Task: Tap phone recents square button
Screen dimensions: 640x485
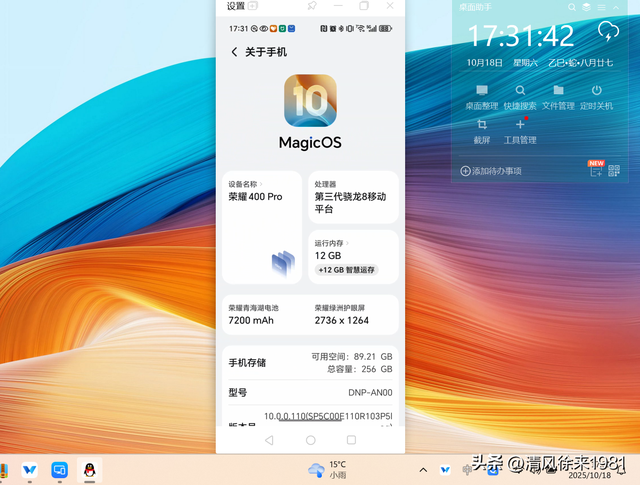Action: point(351,440)
